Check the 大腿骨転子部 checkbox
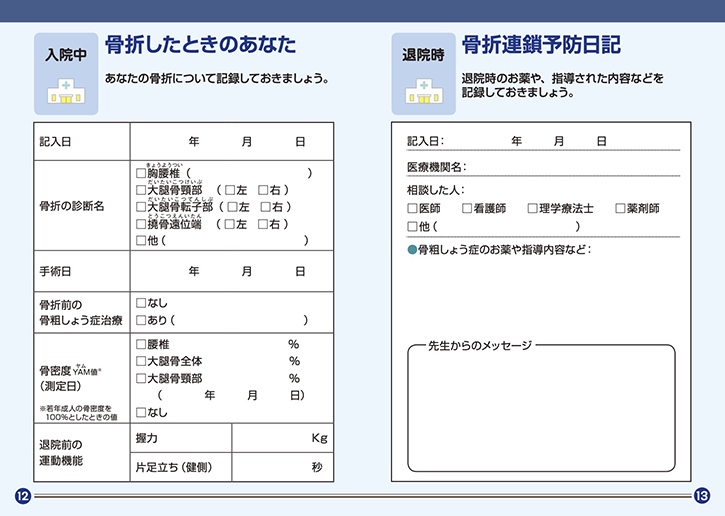Viewport: 725px width, 516px height. pos(141,207)
